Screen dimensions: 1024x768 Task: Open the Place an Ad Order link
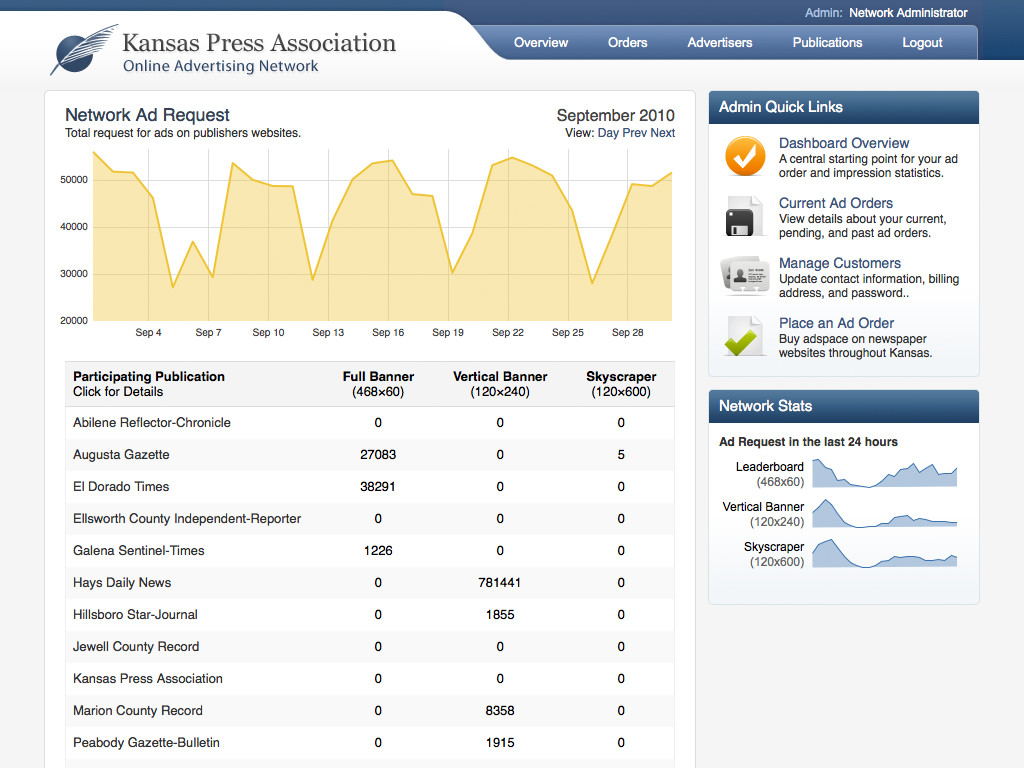click(836, 323)
